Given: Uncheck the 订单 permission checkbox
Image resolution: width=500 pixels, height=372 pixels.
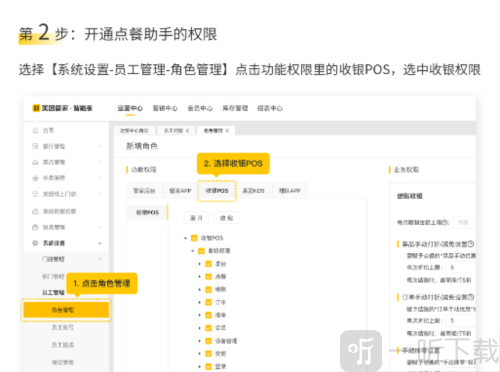Looking at the screenshot, I should (x=209, y=302).
